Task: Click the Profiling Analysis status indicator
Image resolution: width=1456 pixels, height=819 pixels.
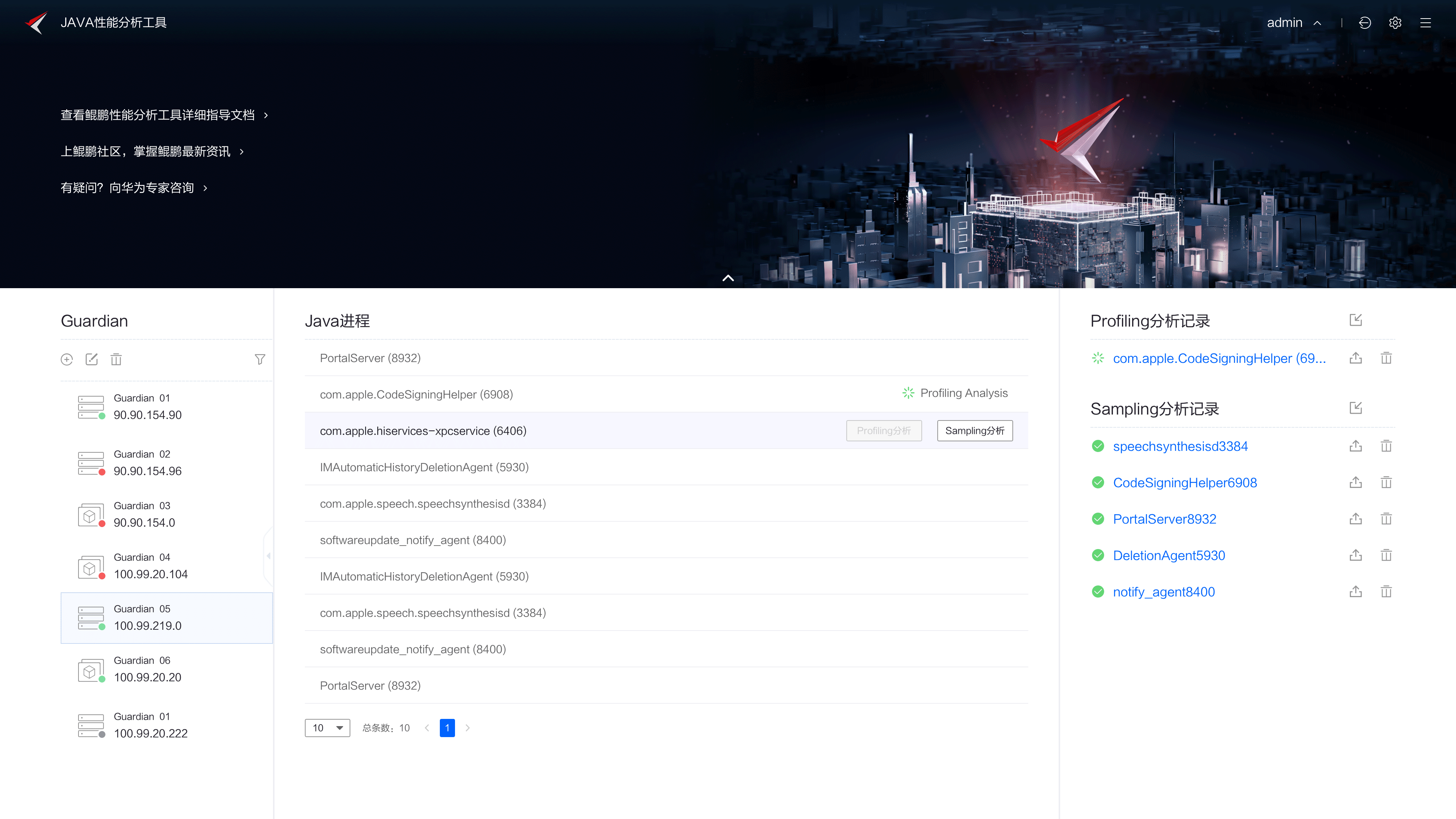Action: click(x=955, y=394)
